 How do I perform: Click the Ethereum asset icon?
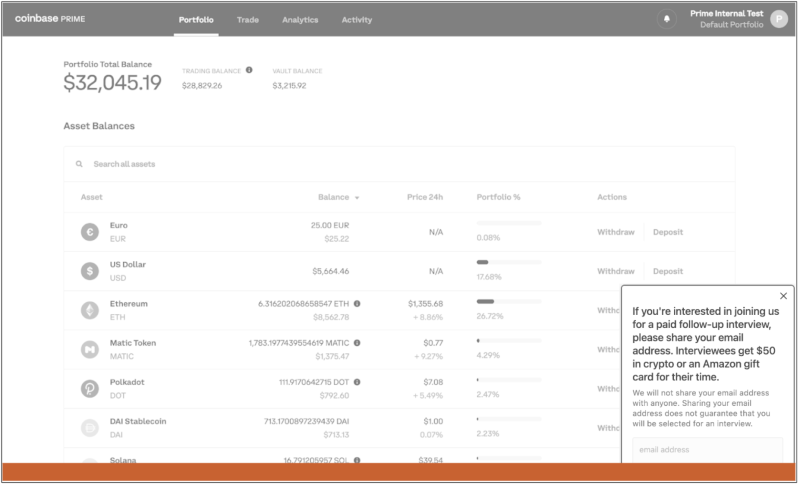point(90,310)
